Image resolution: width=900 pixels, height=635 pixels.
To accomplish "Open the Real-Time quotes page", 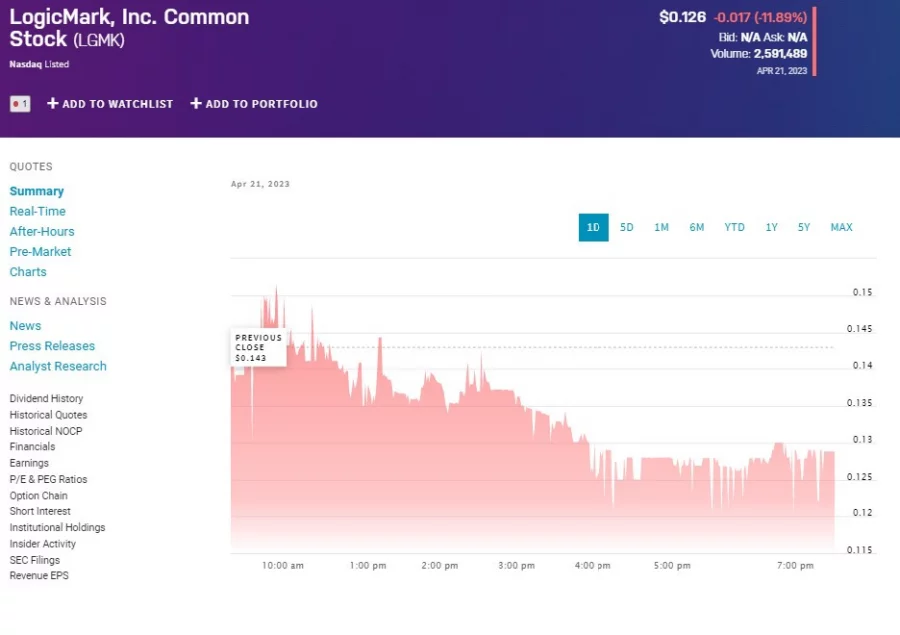I will (x=38, y=211).
